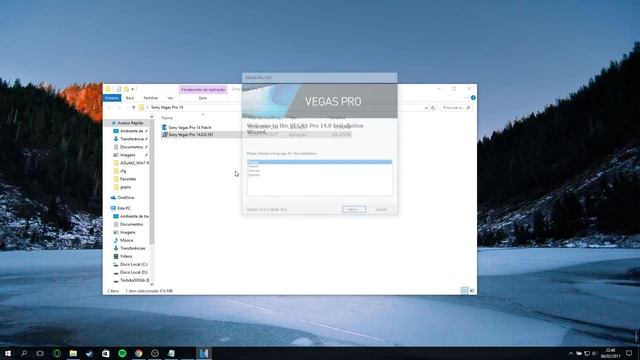This screenshot has height=360, width=640.
Task: Click the Sony Vegas Pro 14 address path
Action: pyautogui.click(x=167, y=107)
